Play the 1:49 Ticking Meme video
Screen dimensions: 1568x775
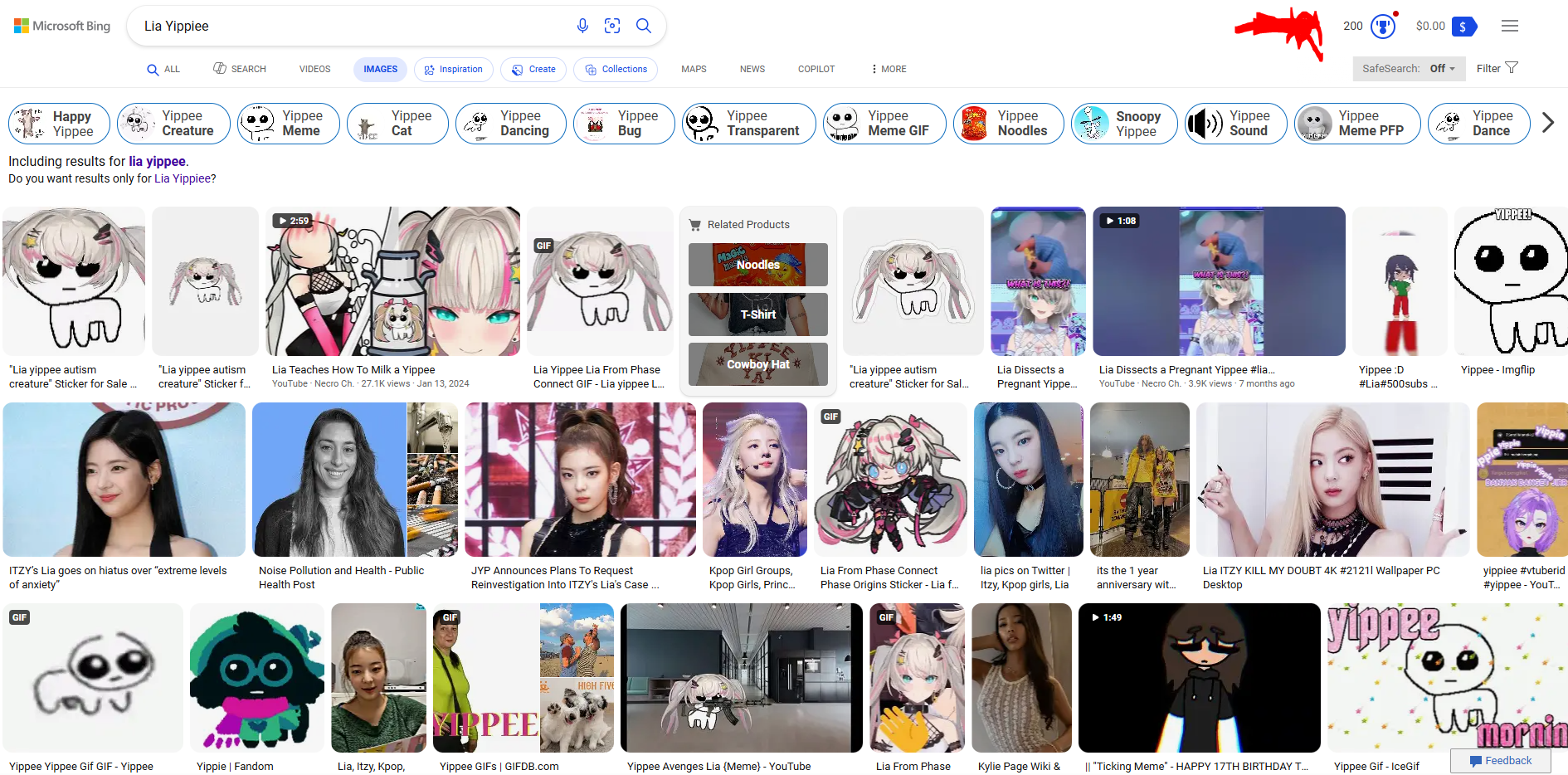tap(1199, 678)
